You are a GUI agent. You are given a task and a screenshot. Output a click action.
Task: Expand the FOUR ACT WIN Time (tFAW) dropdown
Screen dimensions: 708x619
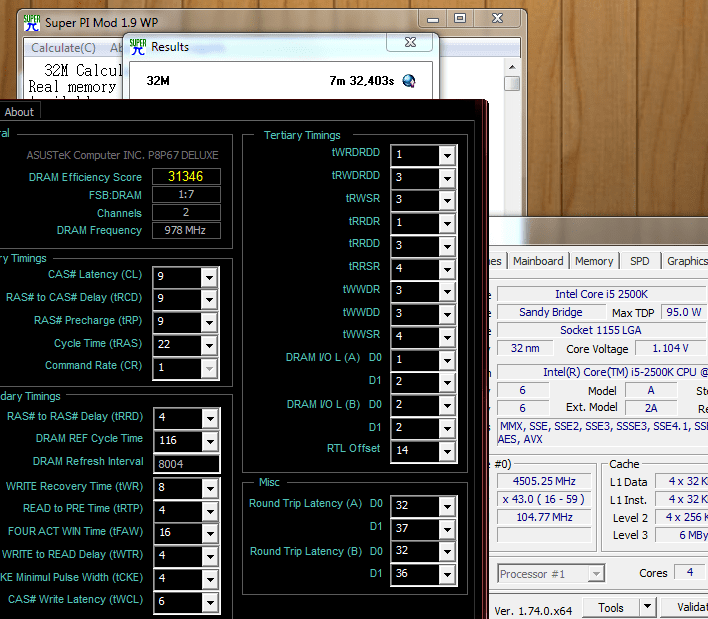(210, 534)
